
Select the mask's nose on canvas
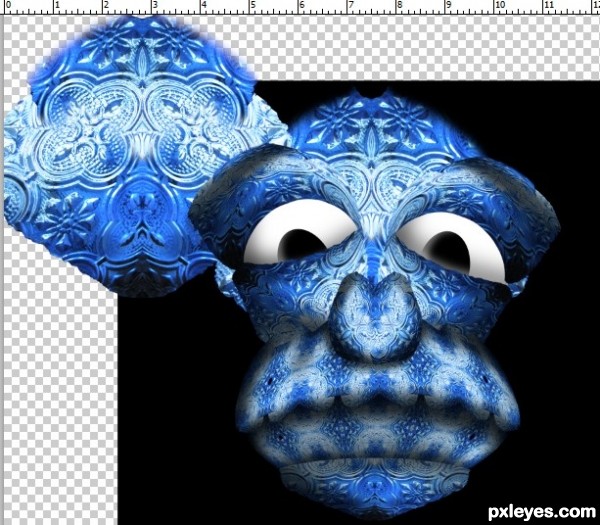point(377,317)
